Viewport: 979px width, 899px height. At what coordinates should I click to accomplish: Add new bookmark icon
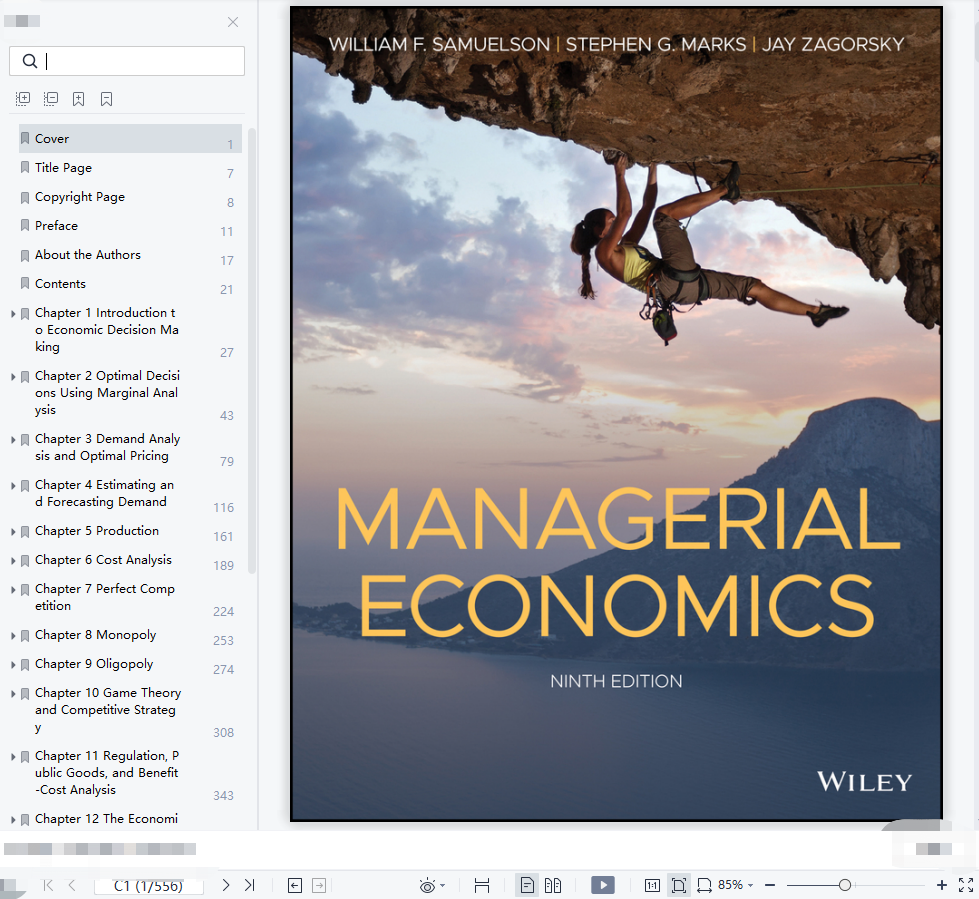(79, 99)
